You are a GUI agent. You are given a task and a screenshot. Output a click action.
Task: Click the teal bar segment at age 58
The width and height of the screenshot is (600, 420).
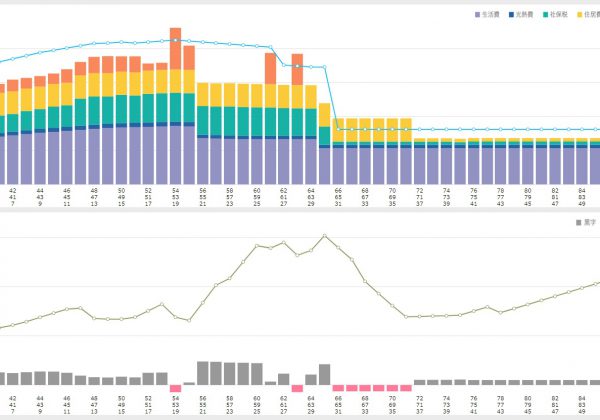coord(230,121)
